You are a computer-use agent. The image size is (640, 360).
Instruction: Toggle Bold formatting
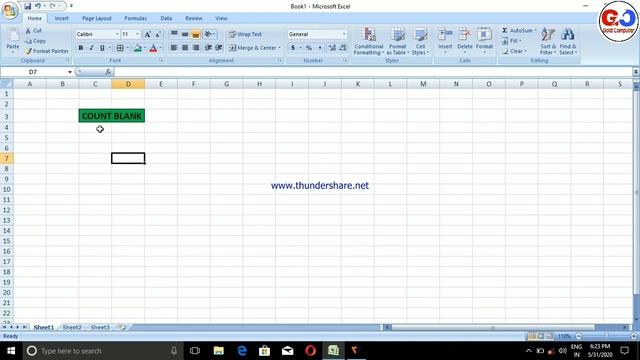(81, 48)
